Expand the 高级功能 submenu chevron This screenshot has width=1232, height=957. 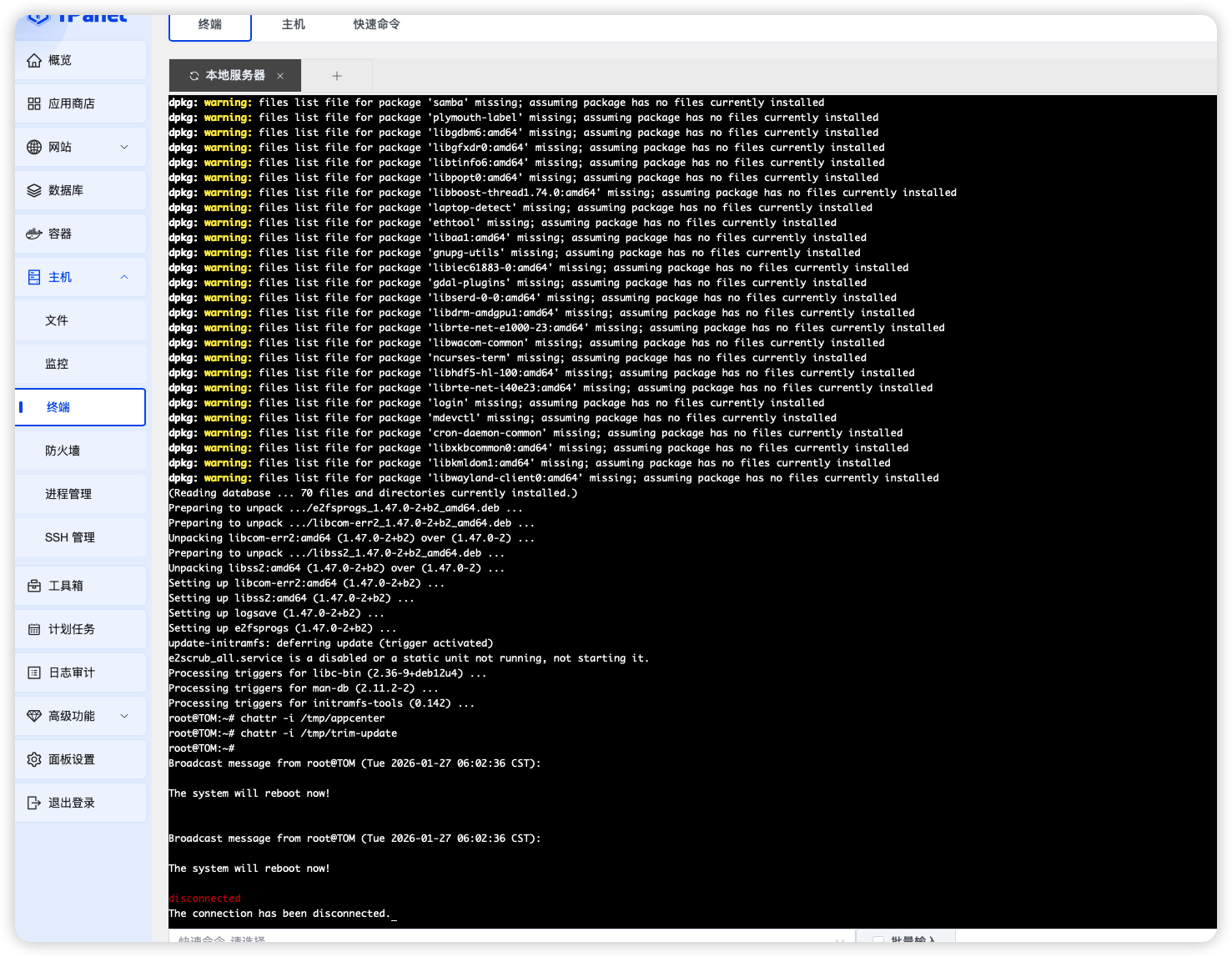(124, 716)
